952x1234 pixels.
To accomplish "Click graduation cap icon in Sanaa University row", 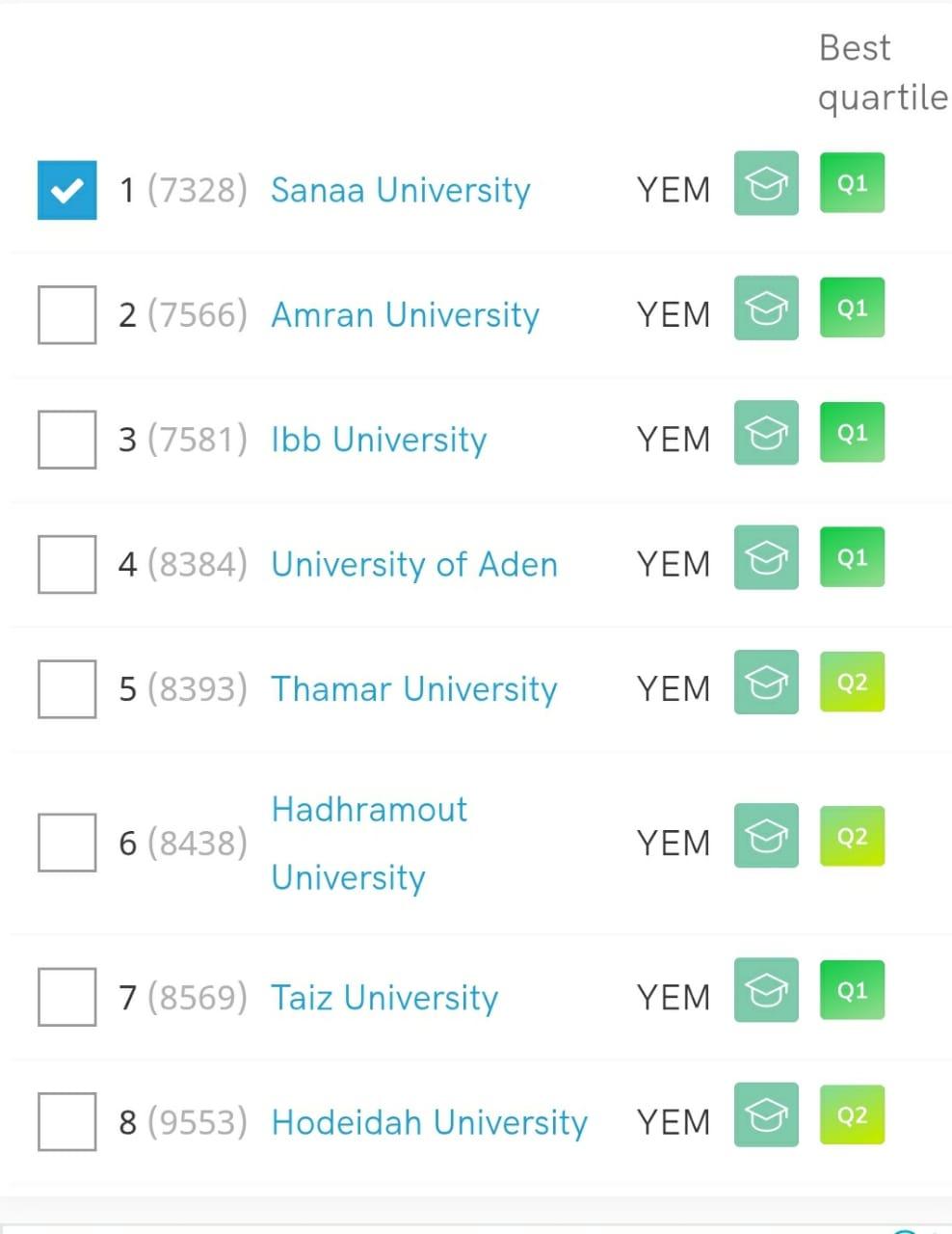I will pos(766,183).
